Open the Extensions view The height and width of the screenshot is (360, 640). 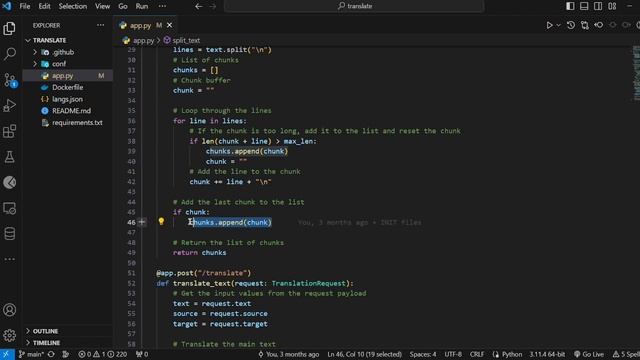(x=9, y=131)
